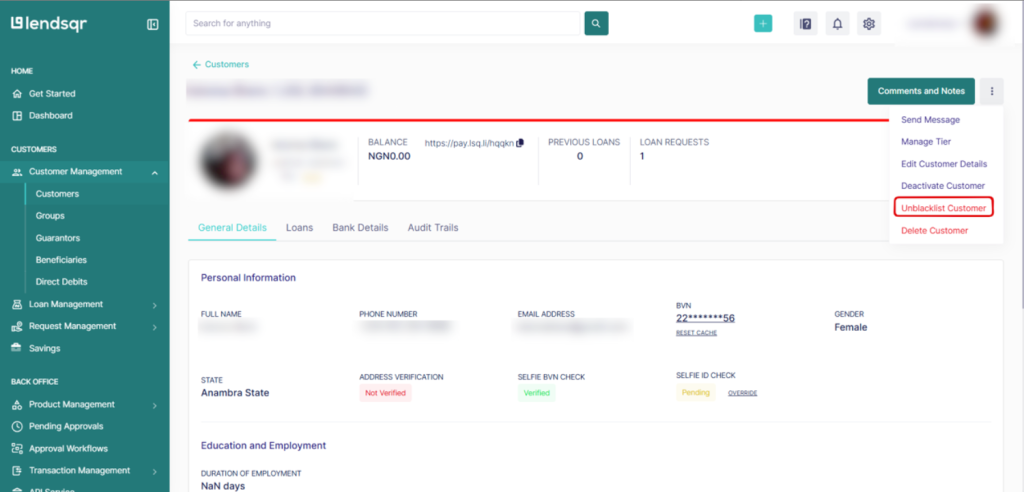
Task: Collapse Customer Management chevron
Action: 155,172
